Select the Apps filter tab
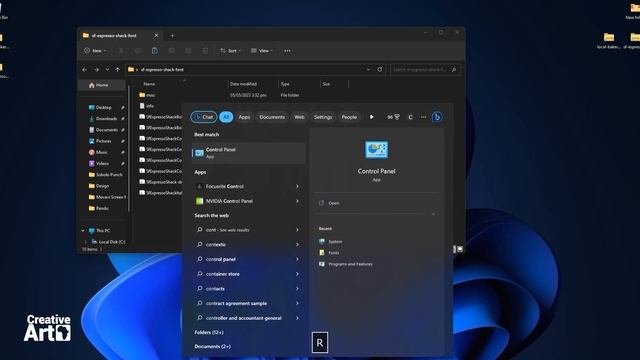This screenshot has width=640, height=360. tap(244, 117)
